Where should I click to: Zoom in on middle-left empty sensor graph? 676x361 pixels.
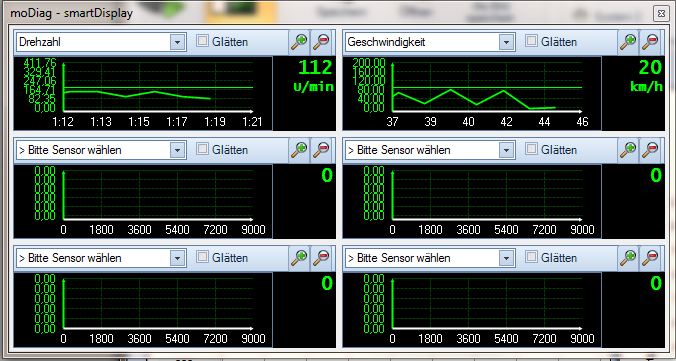tap(299, 150)
